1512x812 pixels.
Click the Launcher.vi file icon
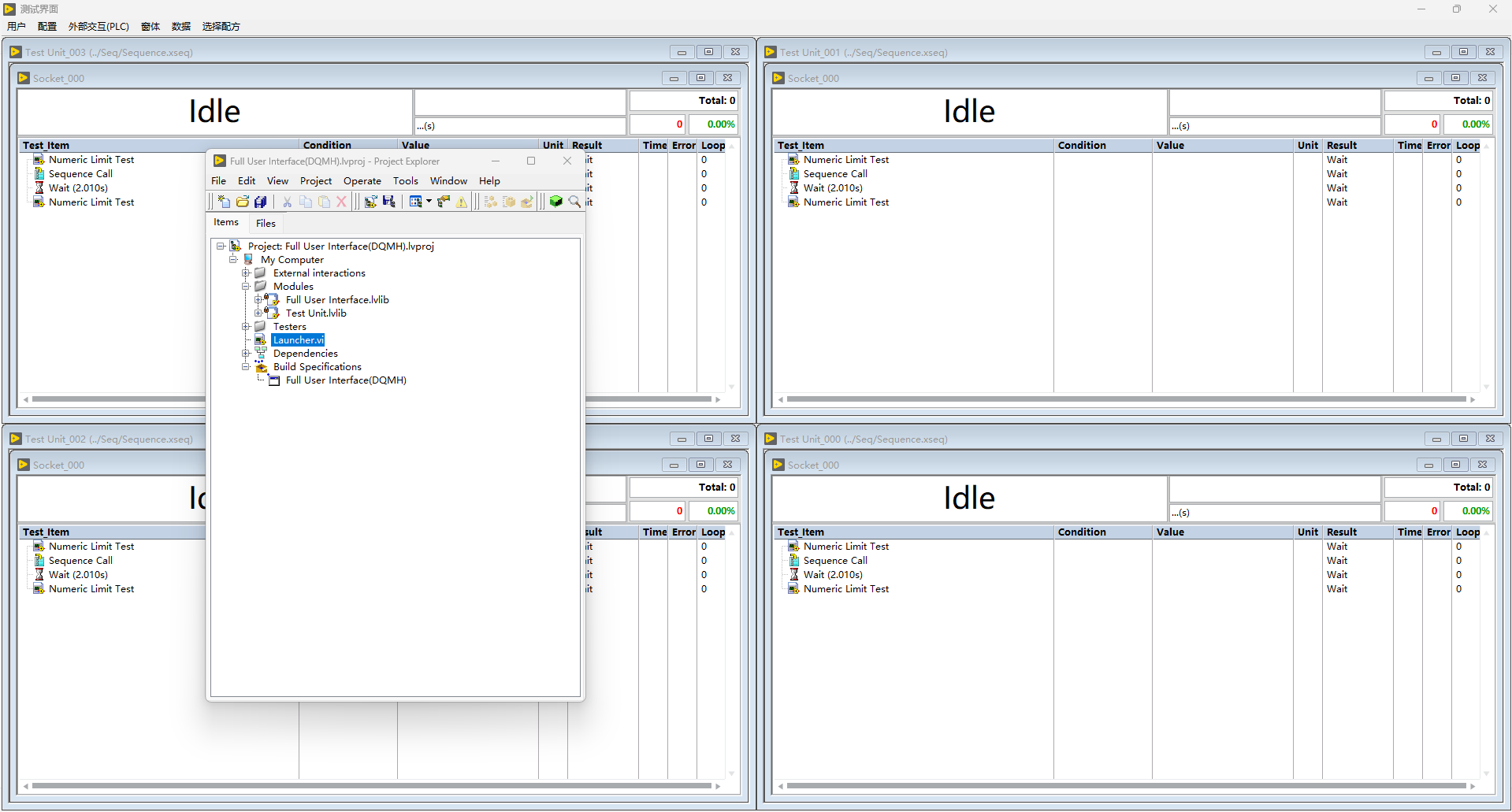pyautogui.click(x=261, y=340)
